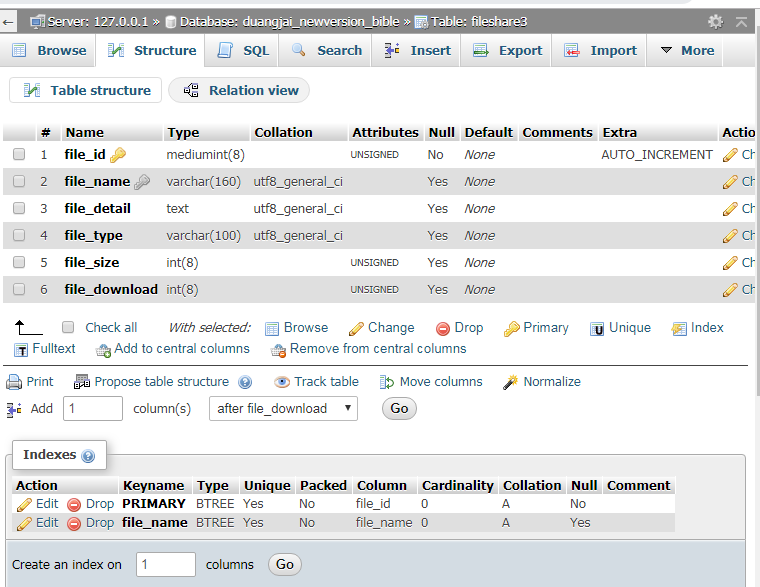
Task: Open the 'after file_download' position dropdown
Action: [283, 408]
